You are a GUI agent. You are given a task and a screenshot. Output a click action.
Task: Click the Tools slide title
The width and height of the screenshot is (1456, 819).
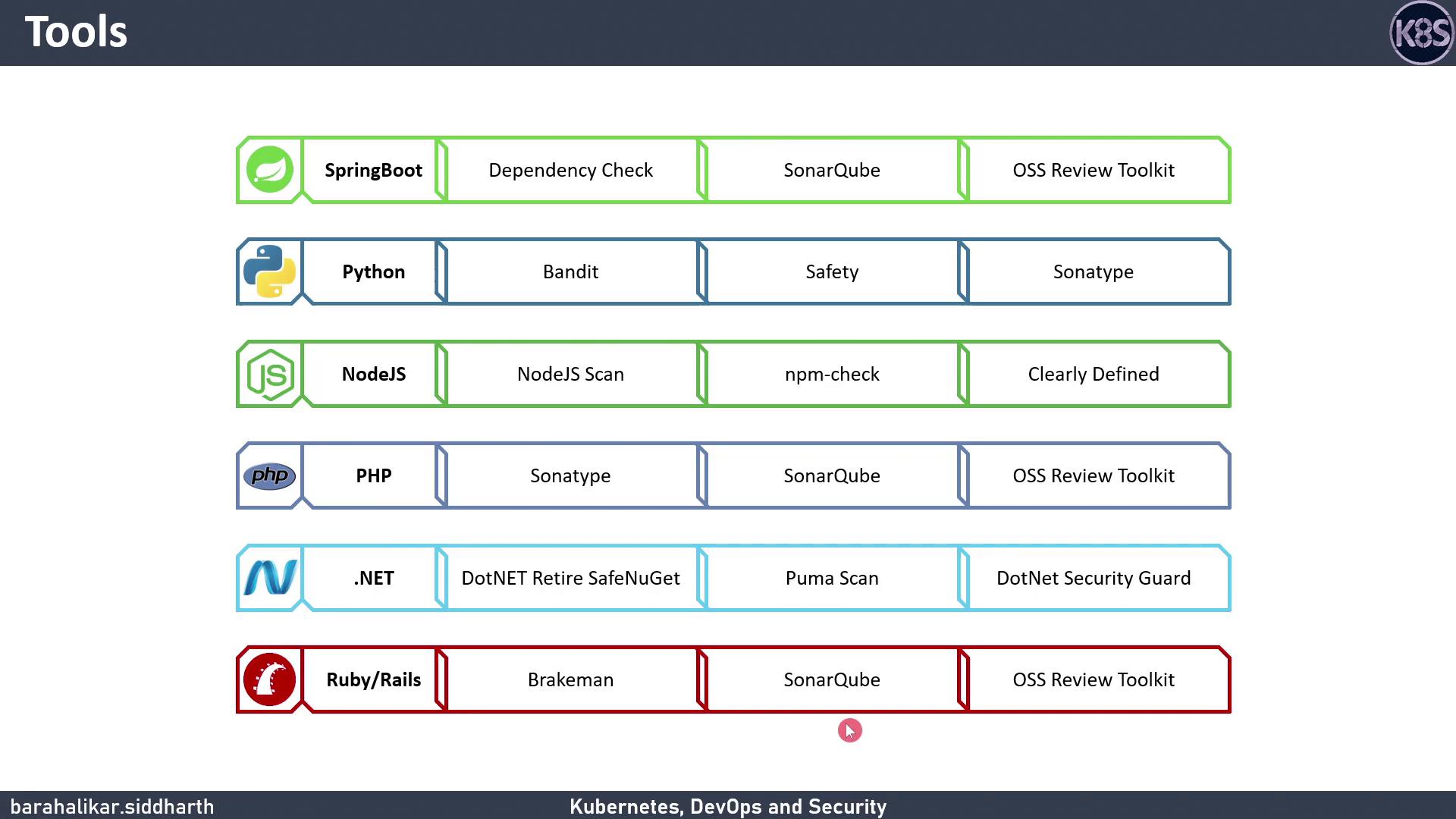(x=76, y=32)
